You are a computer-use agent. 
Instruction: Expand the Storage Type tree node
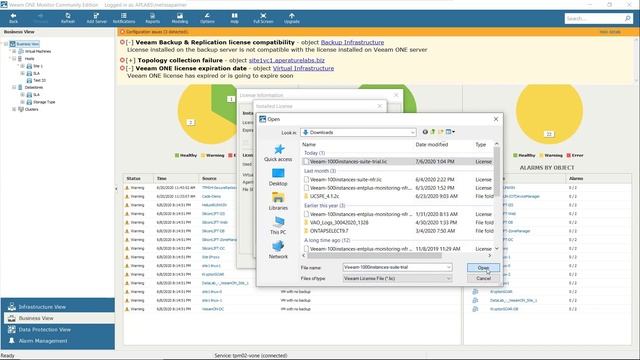coord(22,102)
